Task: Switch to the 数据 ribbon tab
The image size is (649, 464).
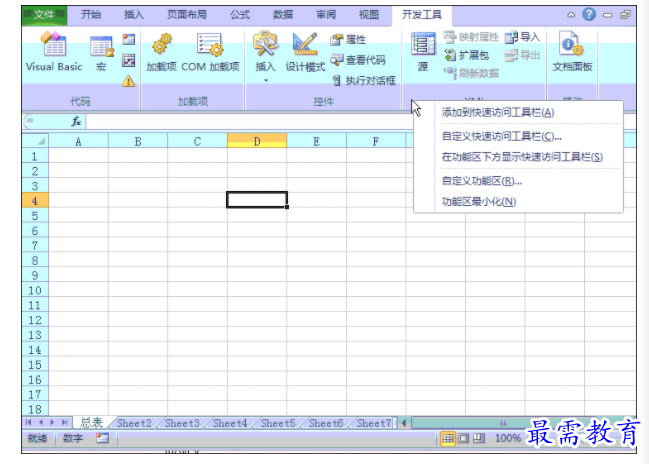Action: [283, 15]
